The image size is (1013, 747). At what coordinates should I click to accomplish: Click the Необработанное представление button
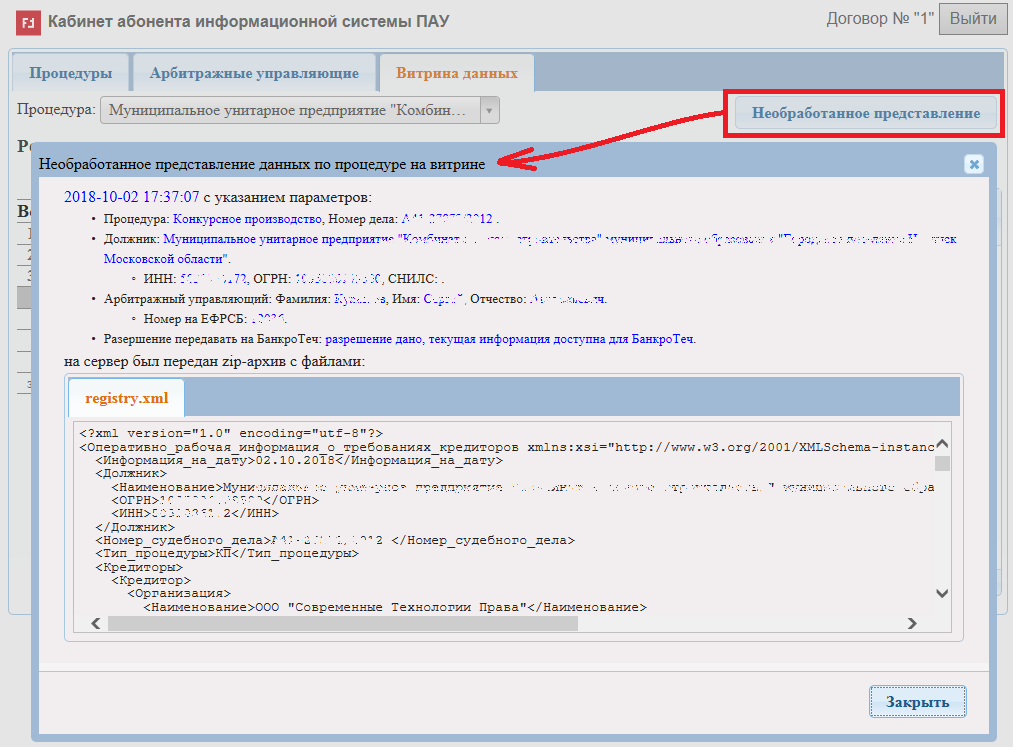click(x=865, y=113)
